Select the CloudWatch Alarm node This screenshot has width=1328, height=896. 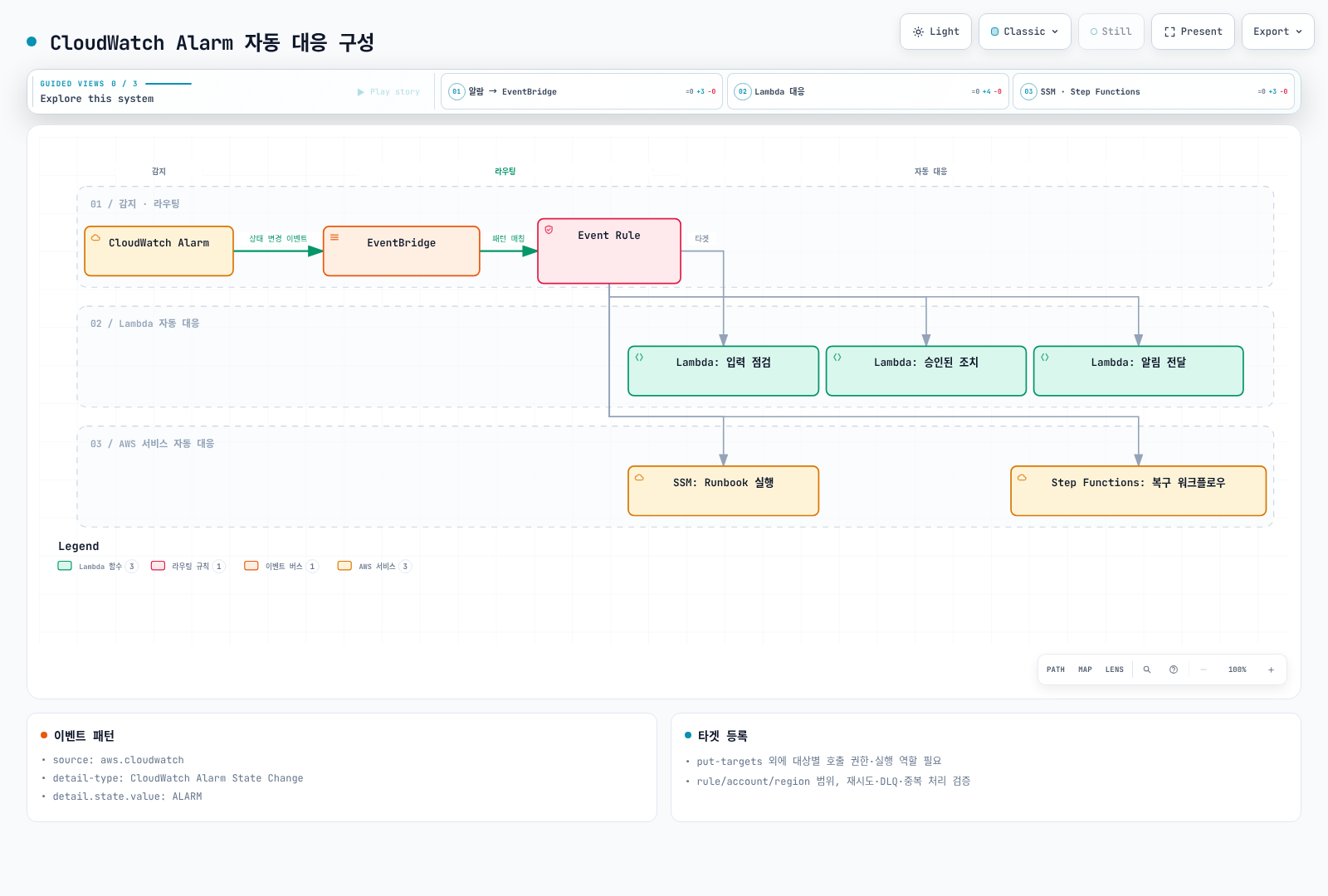(x=159, y=251)
